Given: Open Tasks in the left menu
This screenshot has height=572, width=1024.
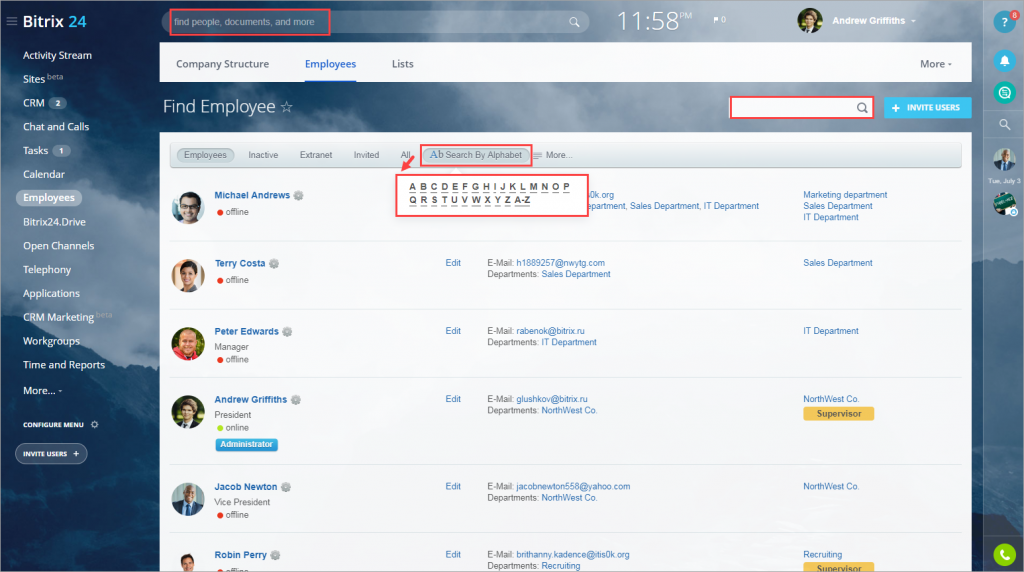Looking at the screenshot, I should [35, 150].
